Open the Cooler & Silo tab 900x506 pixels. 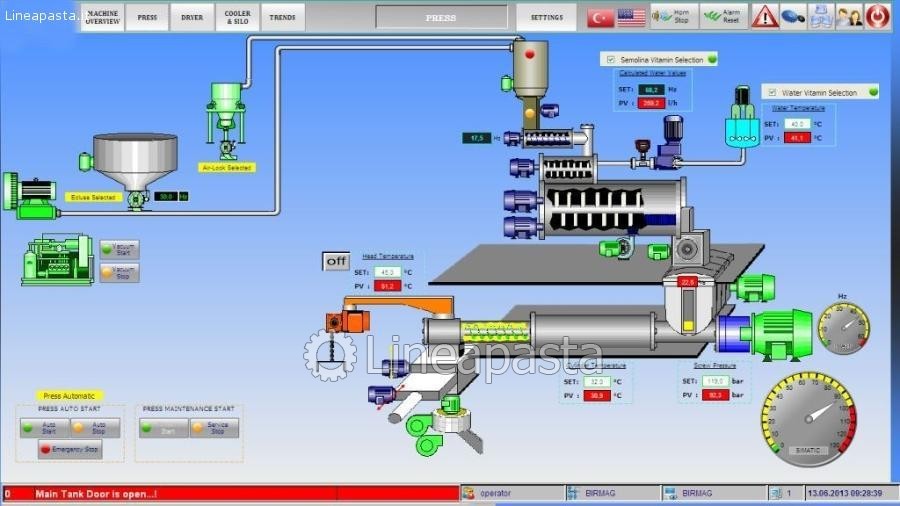point(237,17)
